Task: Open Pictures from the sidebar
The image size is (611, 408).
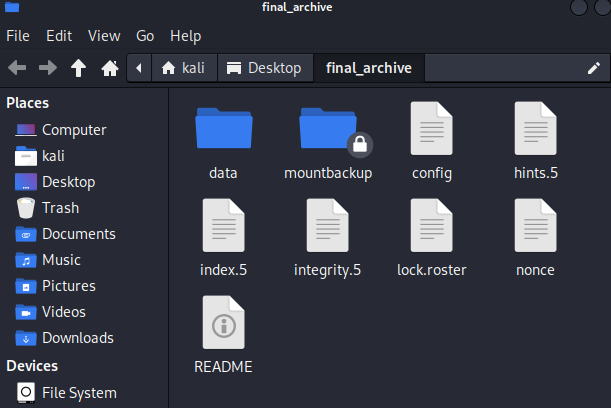Action: pyautogui.click(x=55, y=286)
